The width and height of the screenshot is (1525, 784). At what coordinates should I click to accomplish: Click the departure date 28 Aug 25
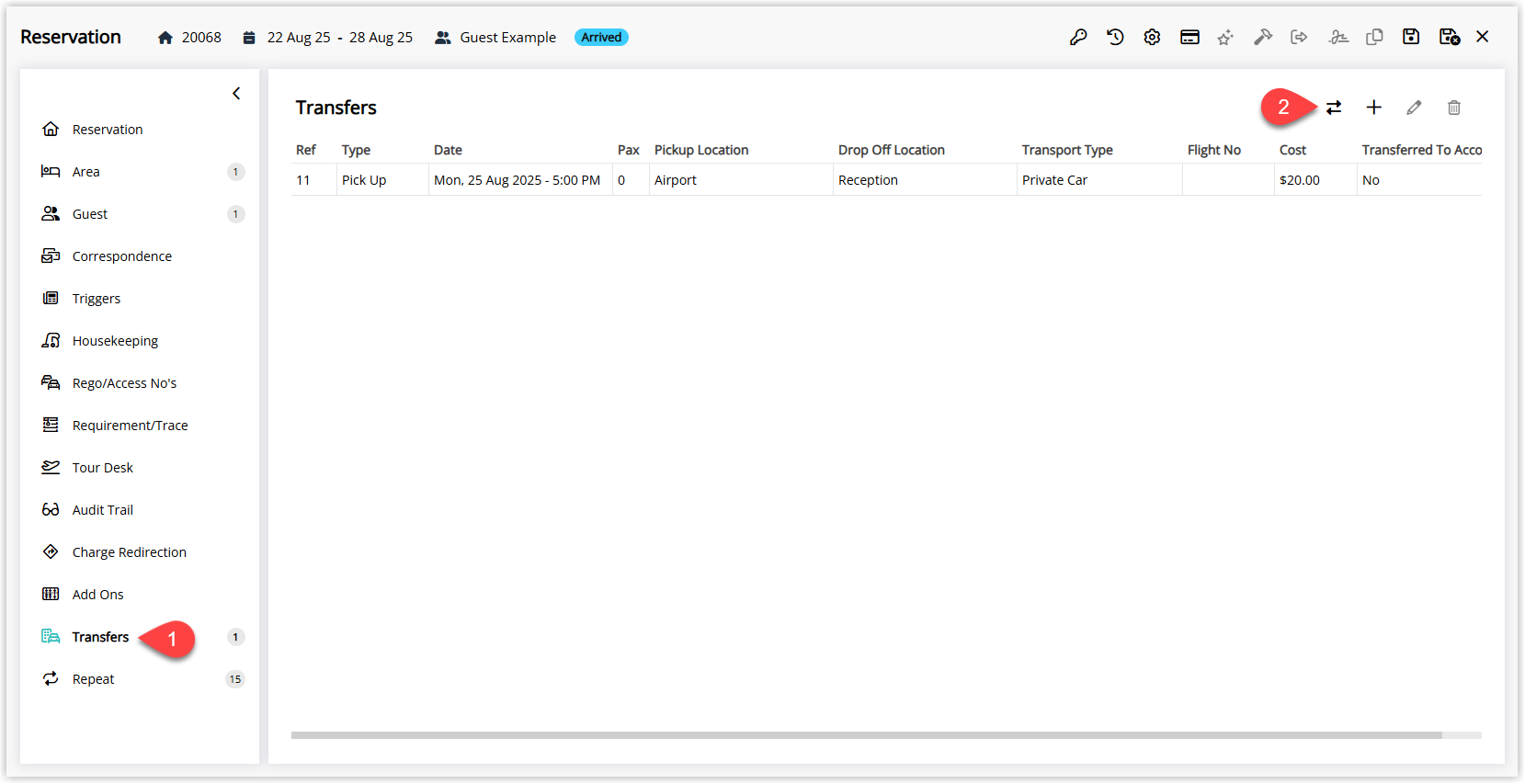point(381,38)
